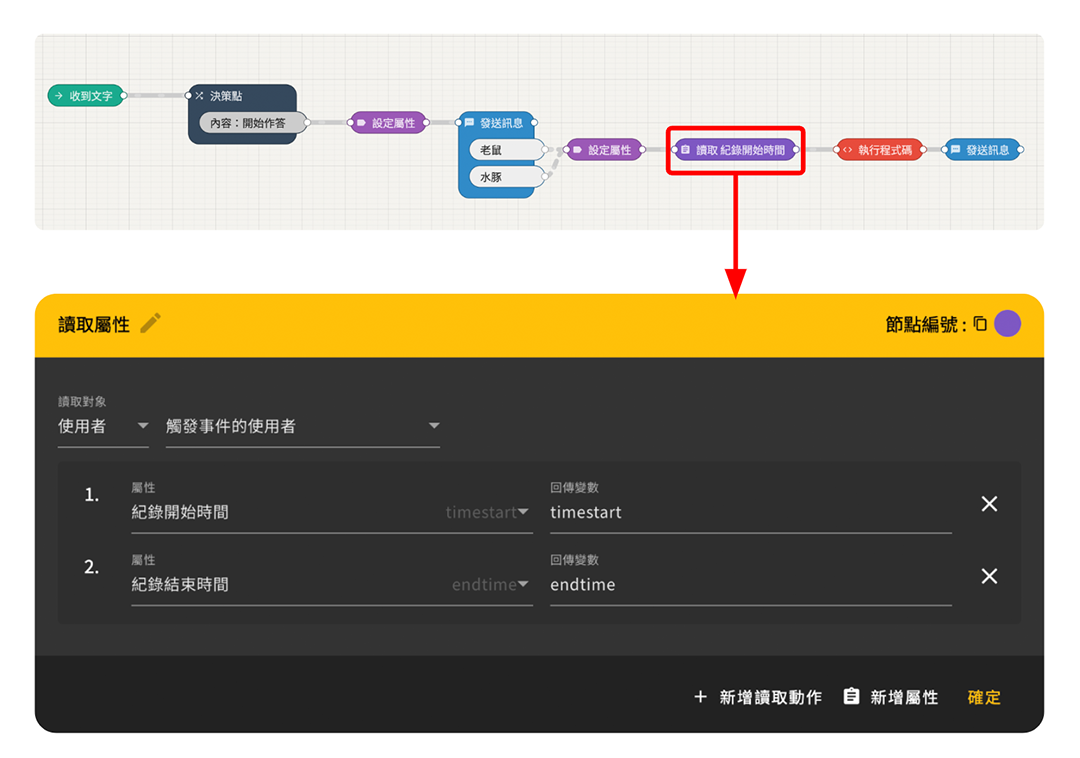Select the first 設定屬性 node after 決策點
Viewport: 1080px width, 758px height.
point(388,123)
